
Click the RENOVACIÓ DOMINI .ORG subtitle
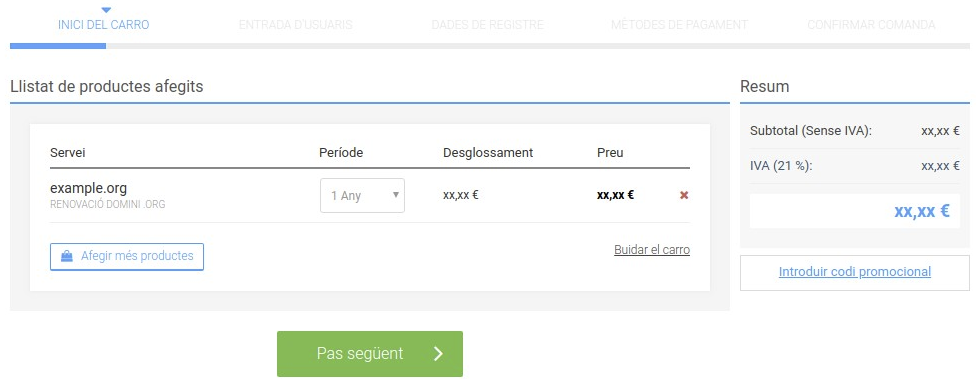(108, 204)
